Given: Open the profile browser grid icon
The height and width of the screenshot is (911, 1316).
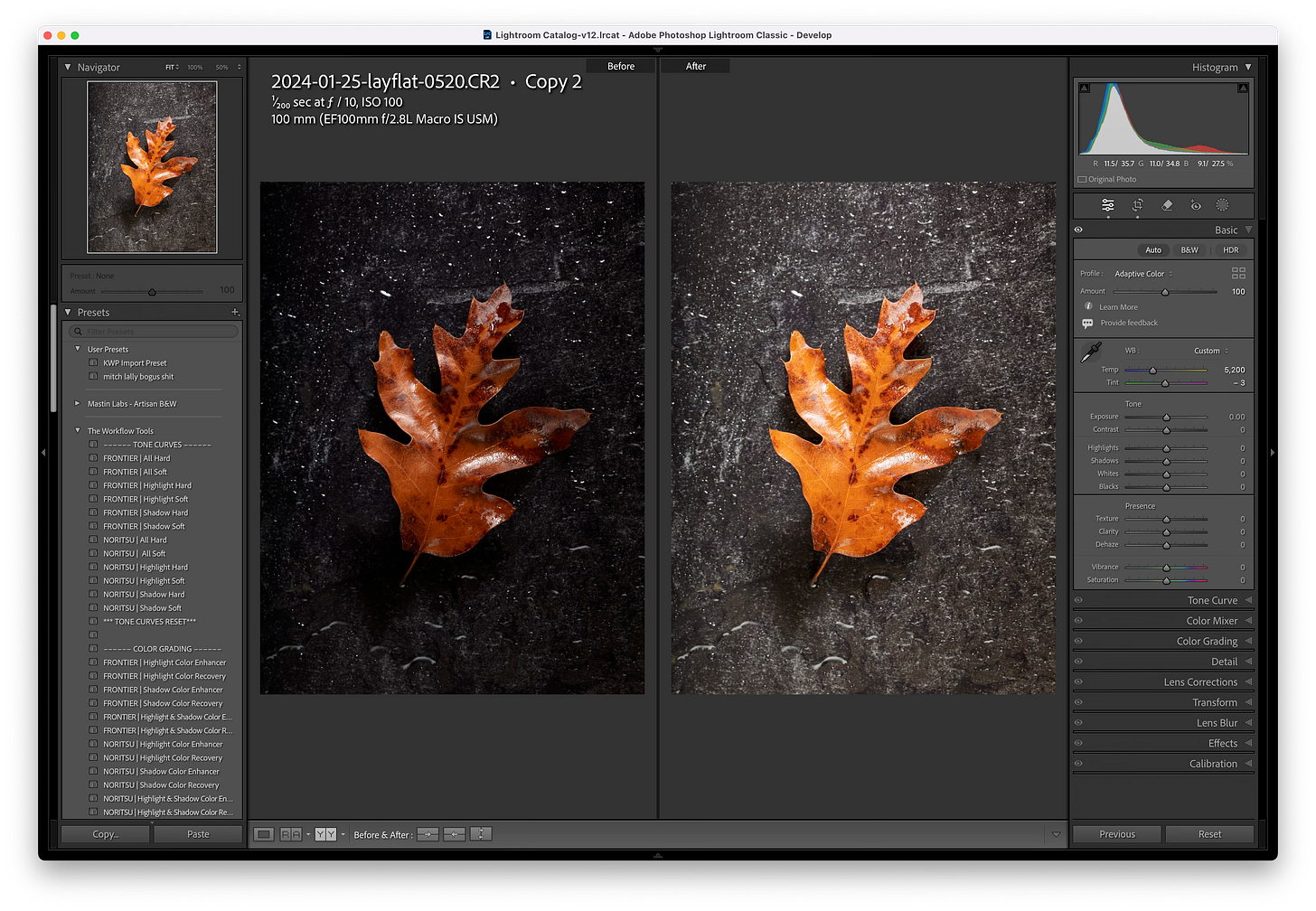Looking at the screenshot, I should pos(1238,273).
